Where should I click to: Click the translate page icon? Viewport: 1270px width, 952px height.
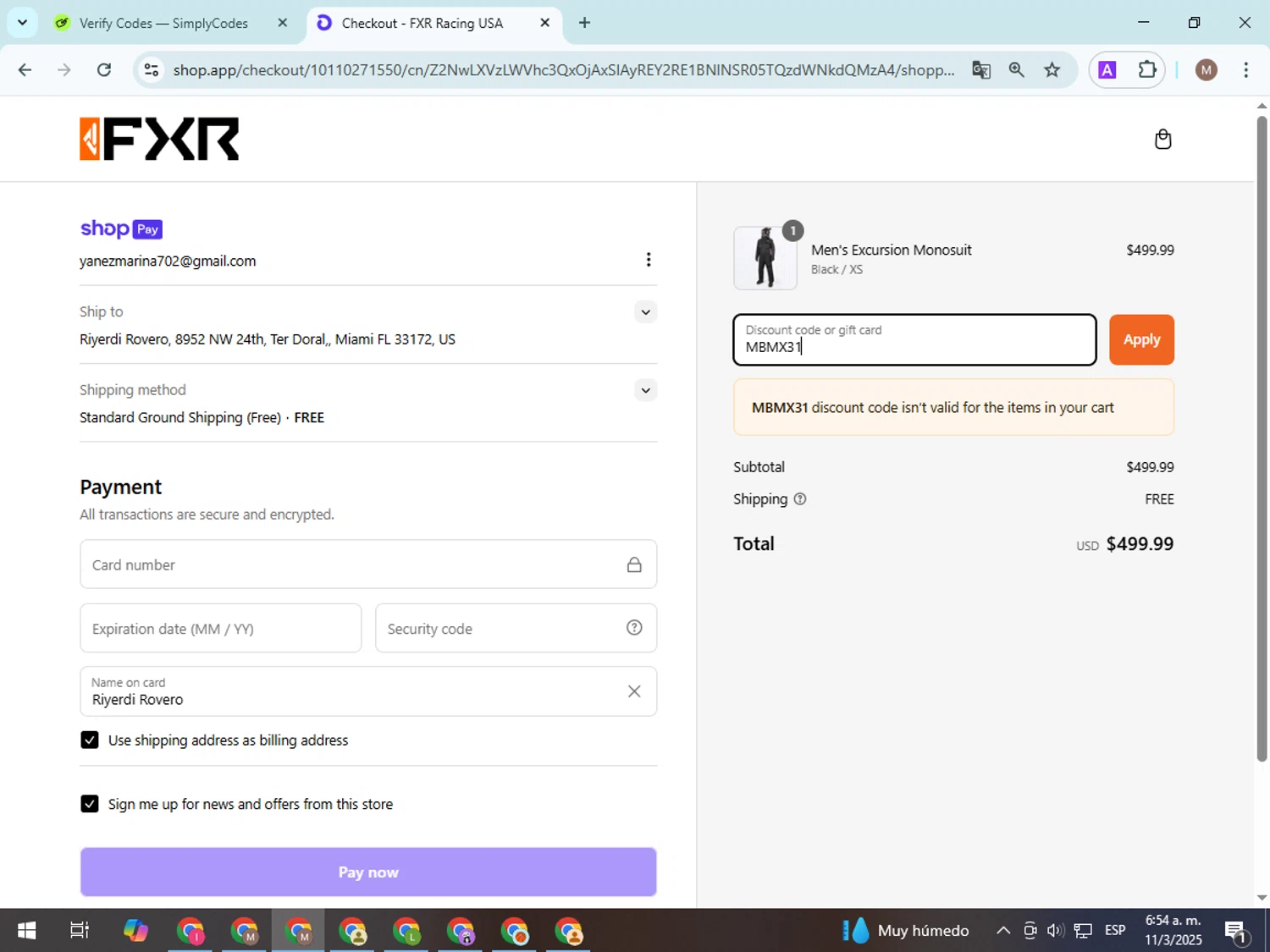click(981, 69)
